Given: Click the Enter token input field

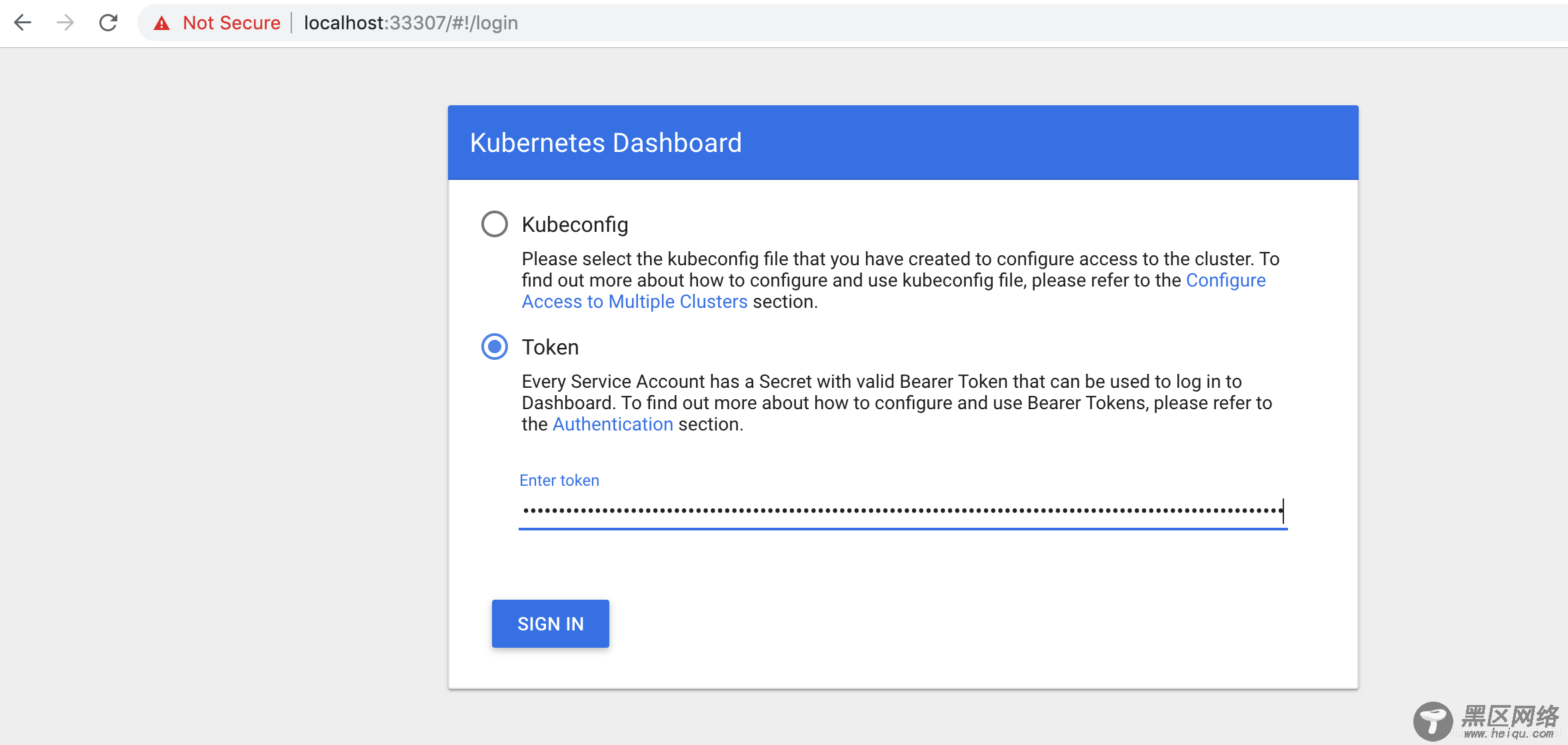Looking at the screenshot, I should click(x=903, y=511).
